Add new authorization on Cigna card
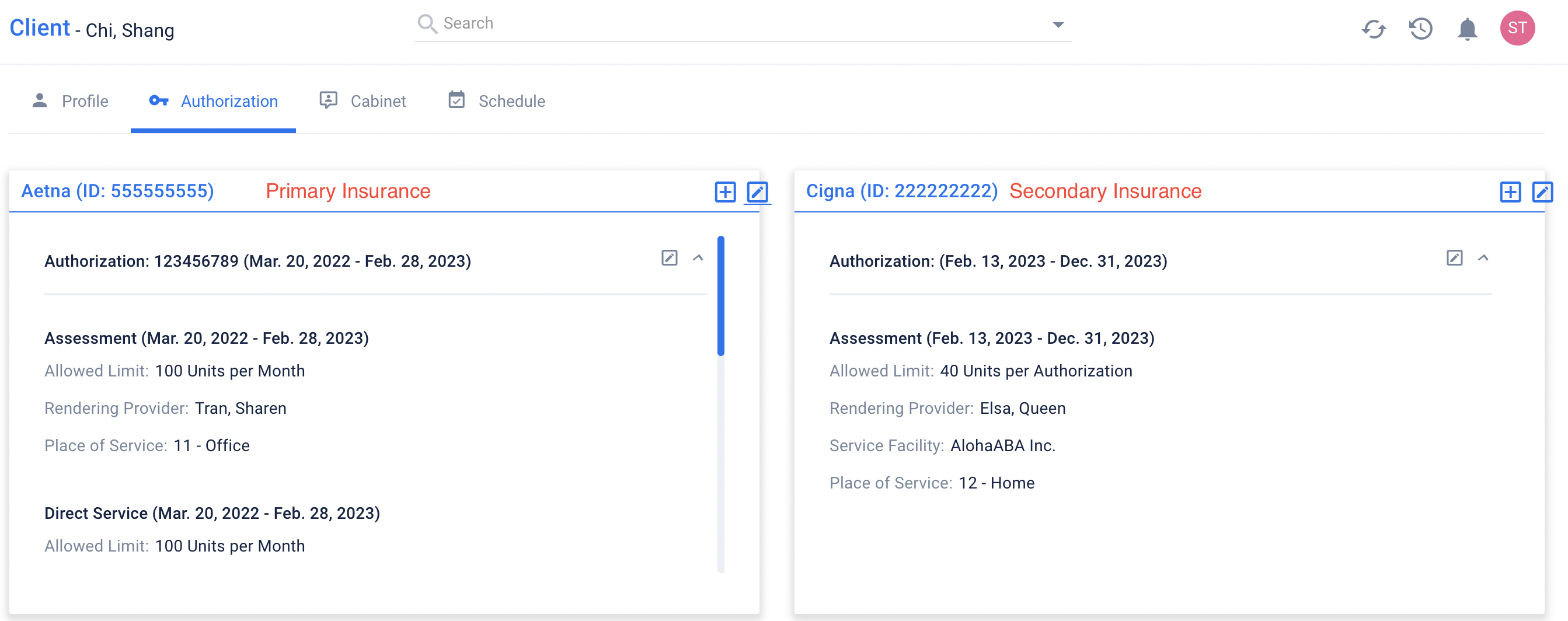Image resolution: width=1568 pixels, height=621 pixels. point(1510,191)
